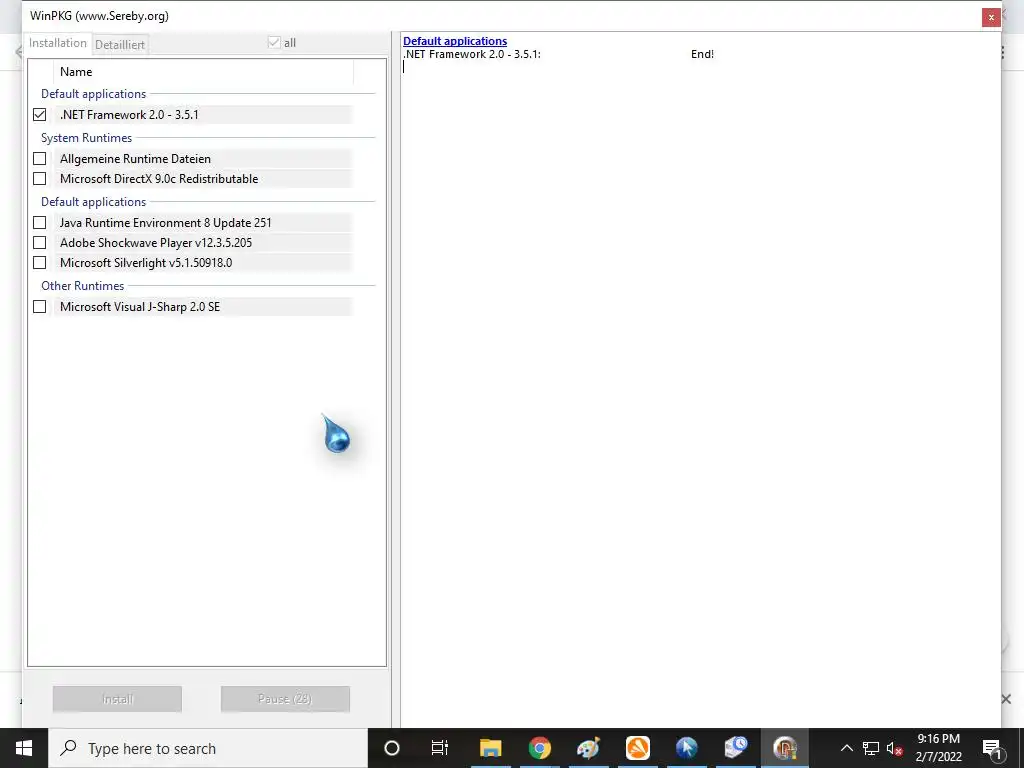The height and width of the screenshot is (768, 1024).
Task: Open the Detailliert tab
Action: (x=120, y=44)
